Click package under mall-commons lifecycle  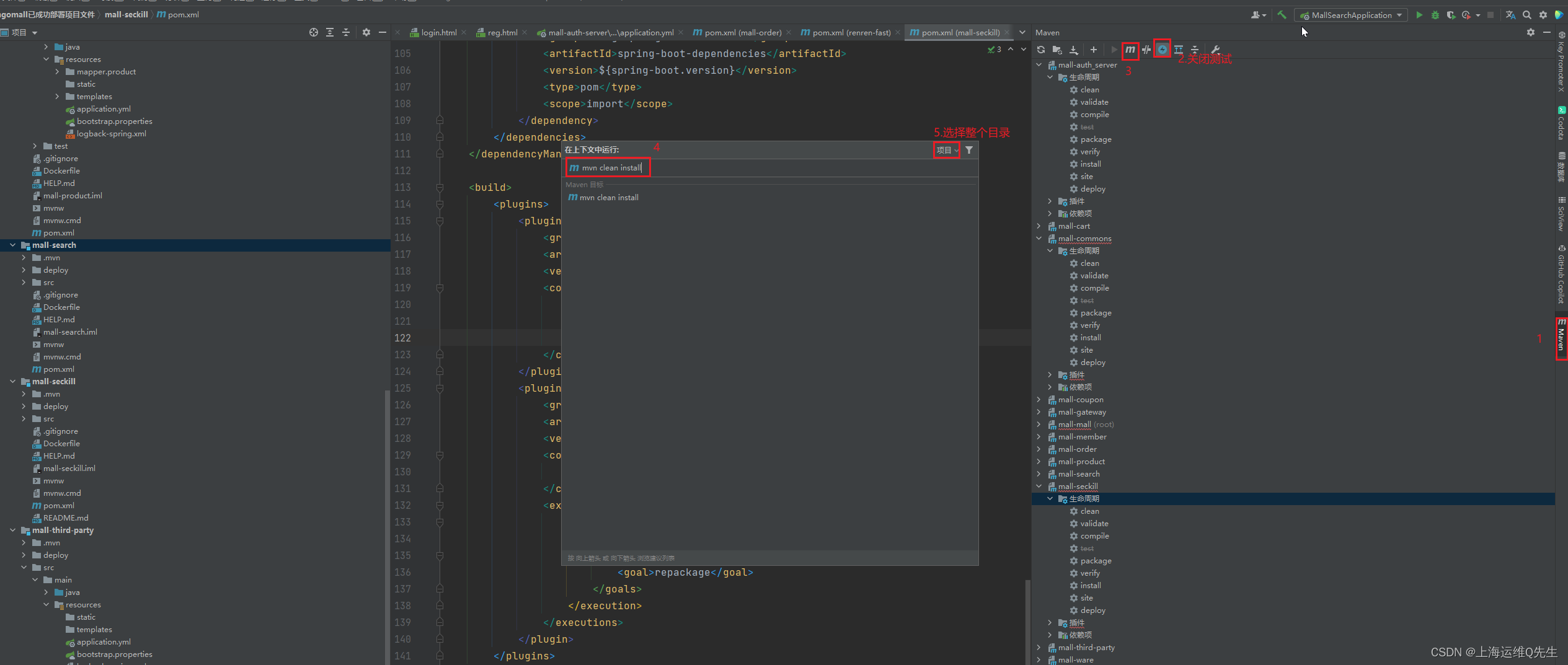tap(1096, 313)
